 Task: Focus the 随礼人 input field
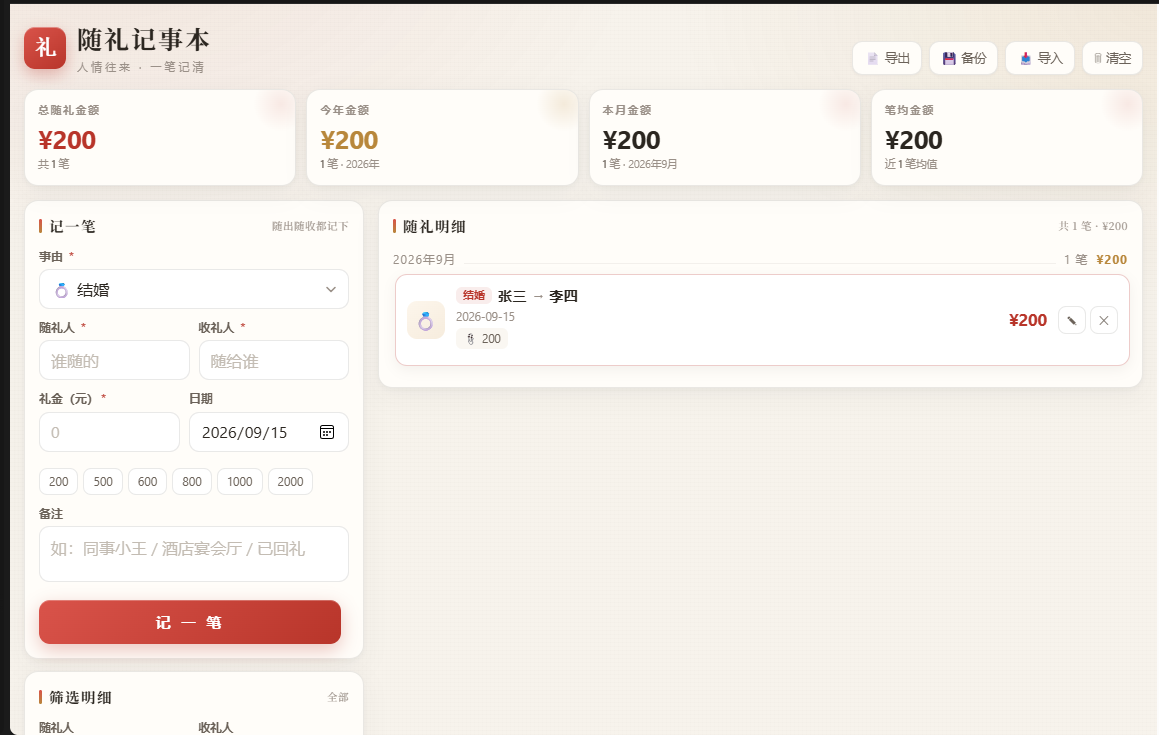pyautogui.click(x=115, y=360)
